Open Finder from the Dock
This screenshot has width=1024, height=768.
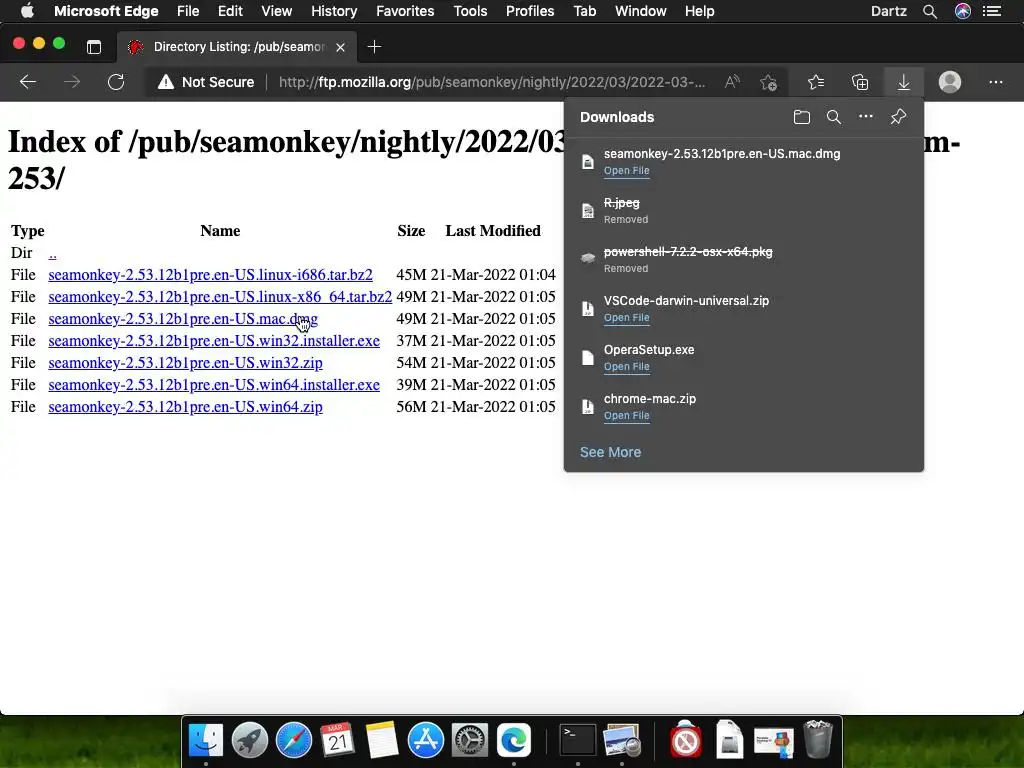point(206,740)
